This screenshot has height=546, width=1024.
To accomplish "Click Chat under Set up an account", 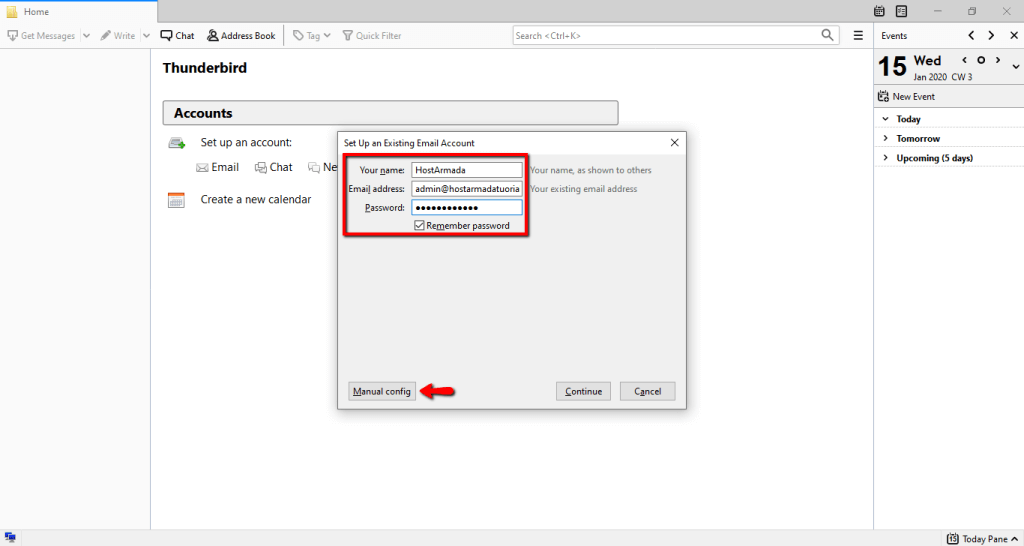I will tap(274, 167).
